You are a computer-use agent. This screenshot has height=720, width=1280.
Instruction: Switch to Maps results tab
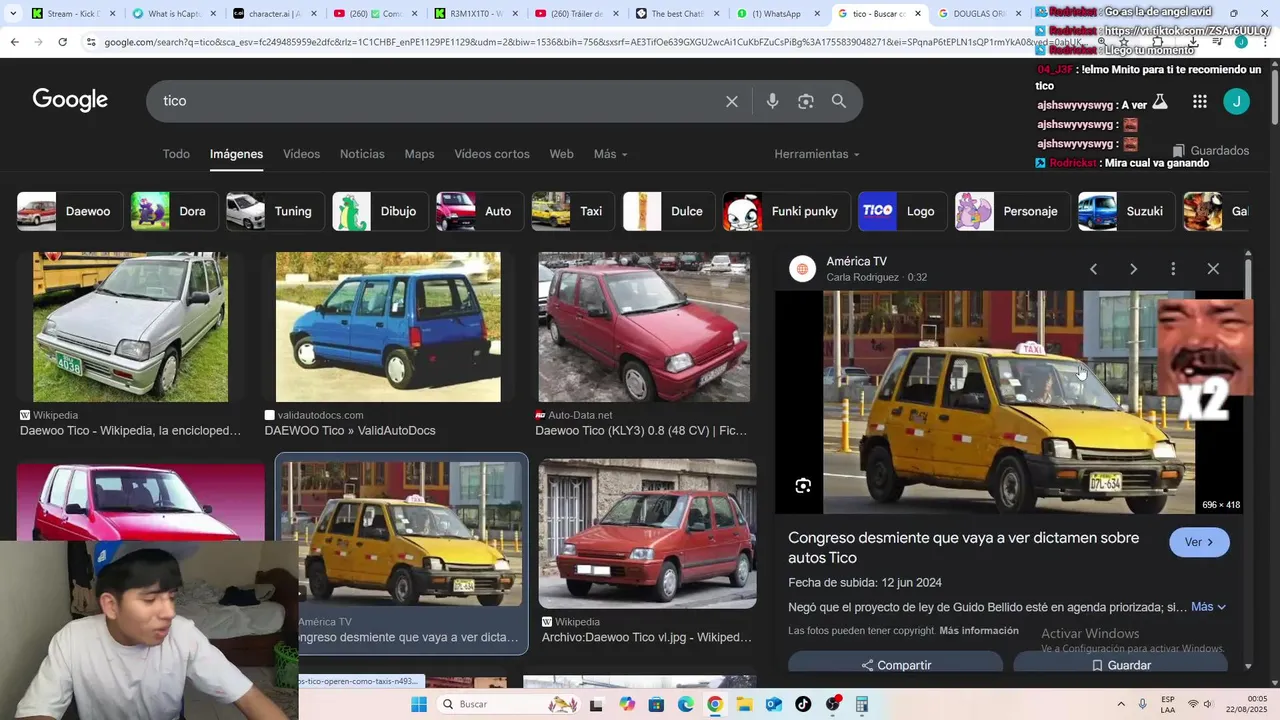pyautogui.click(x=419, y=154)
